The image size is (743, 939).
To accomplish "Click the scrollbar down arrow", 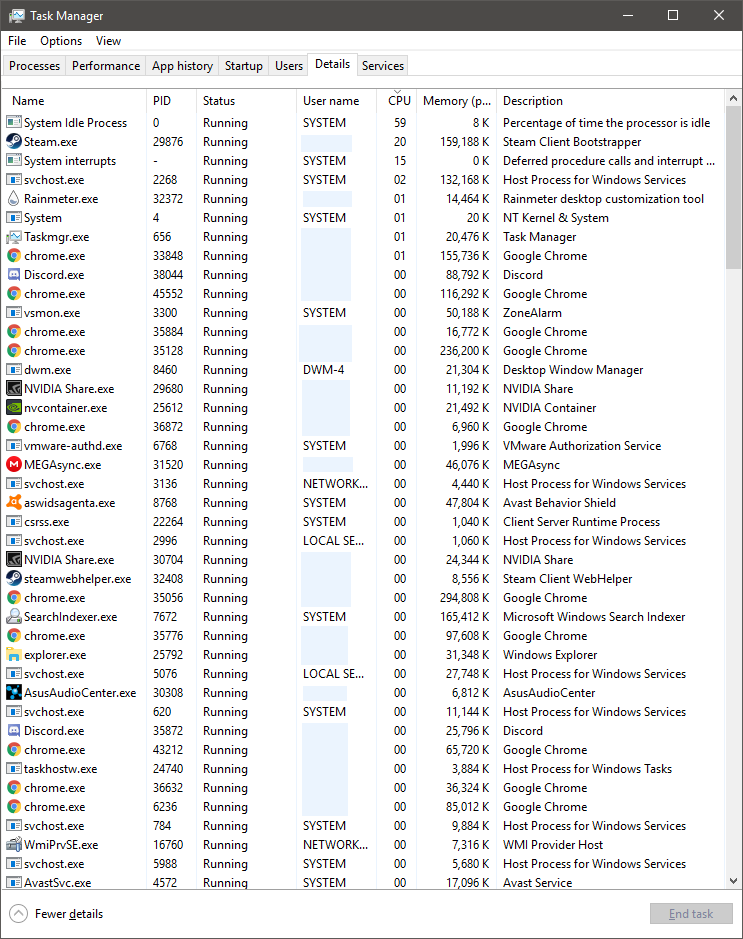I will [733, 880].
